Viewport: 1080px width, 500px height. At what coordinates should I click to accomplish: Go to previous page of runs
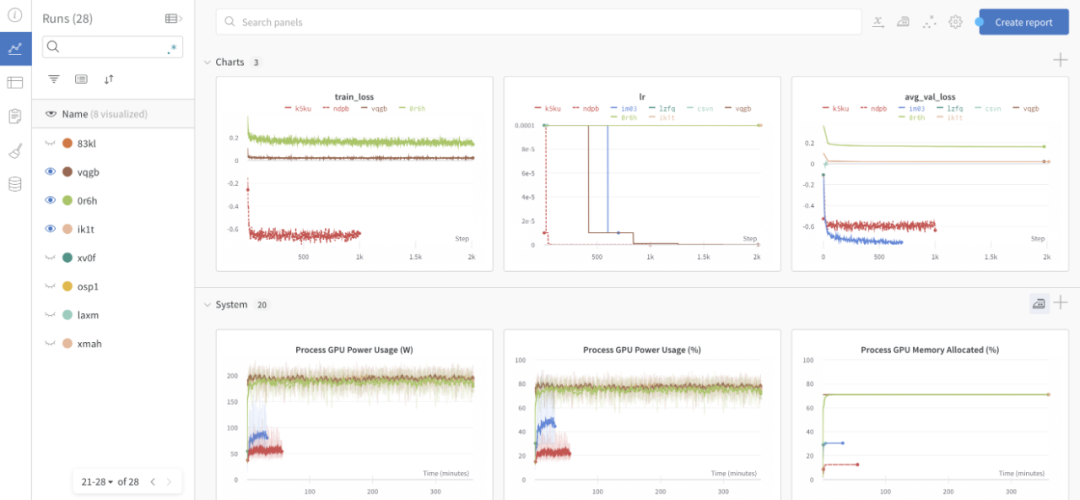pos(153,482)
